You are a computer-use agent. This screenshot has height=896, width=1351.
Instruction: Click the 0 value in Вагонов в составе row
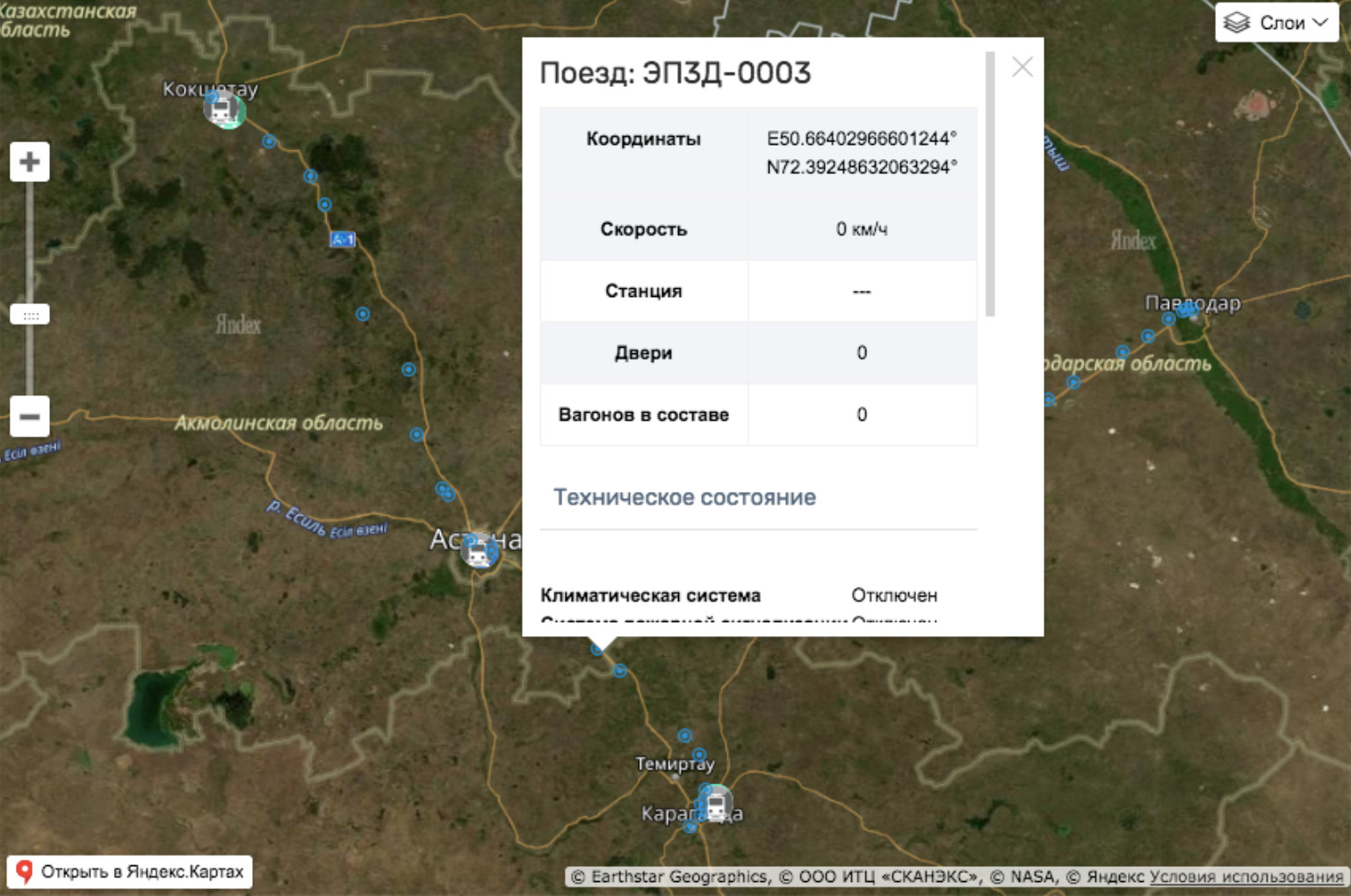pyautogui.click(x=862, y=415)
